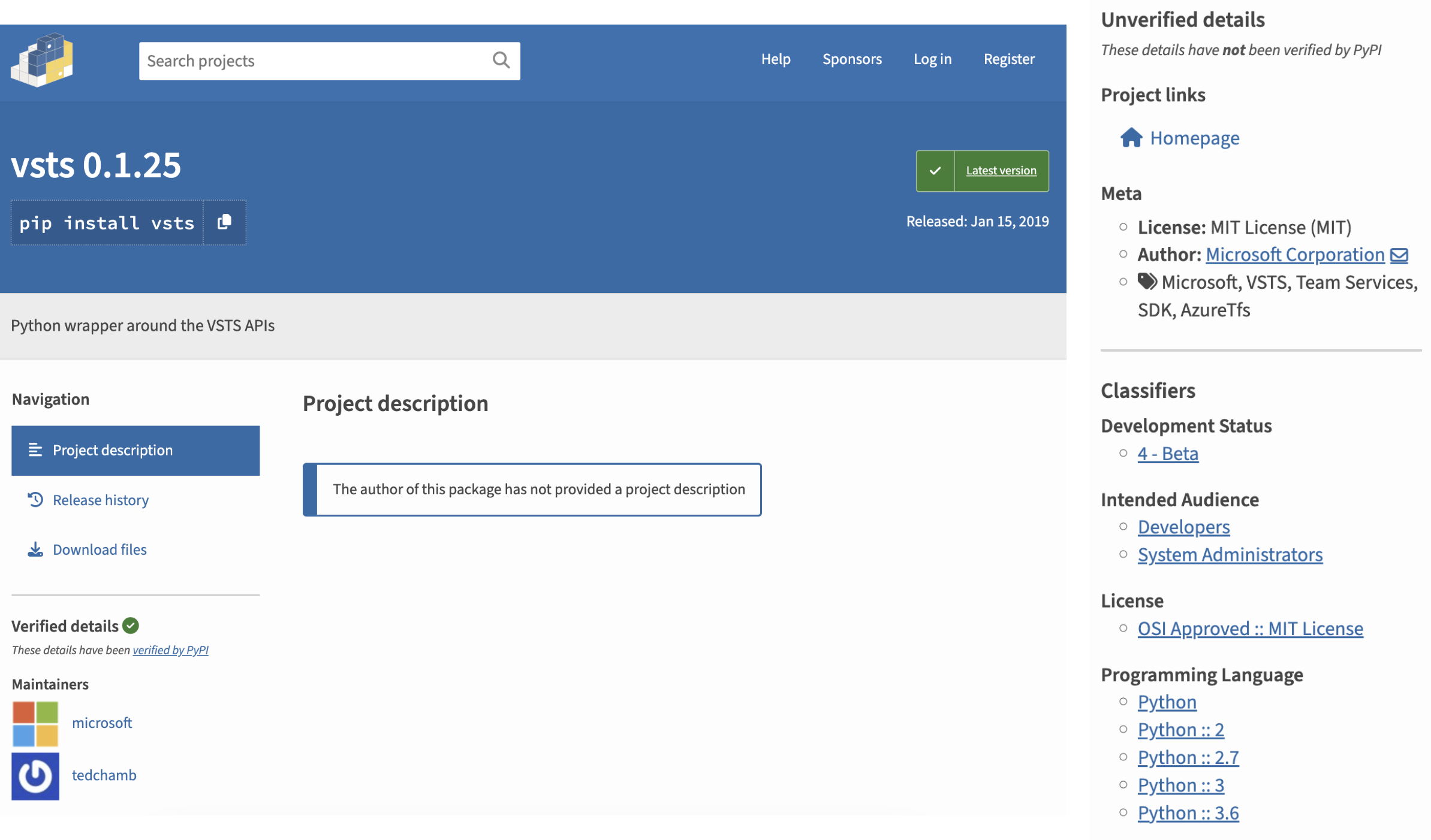
Task: Open the Help menu item
Action: 775,59
